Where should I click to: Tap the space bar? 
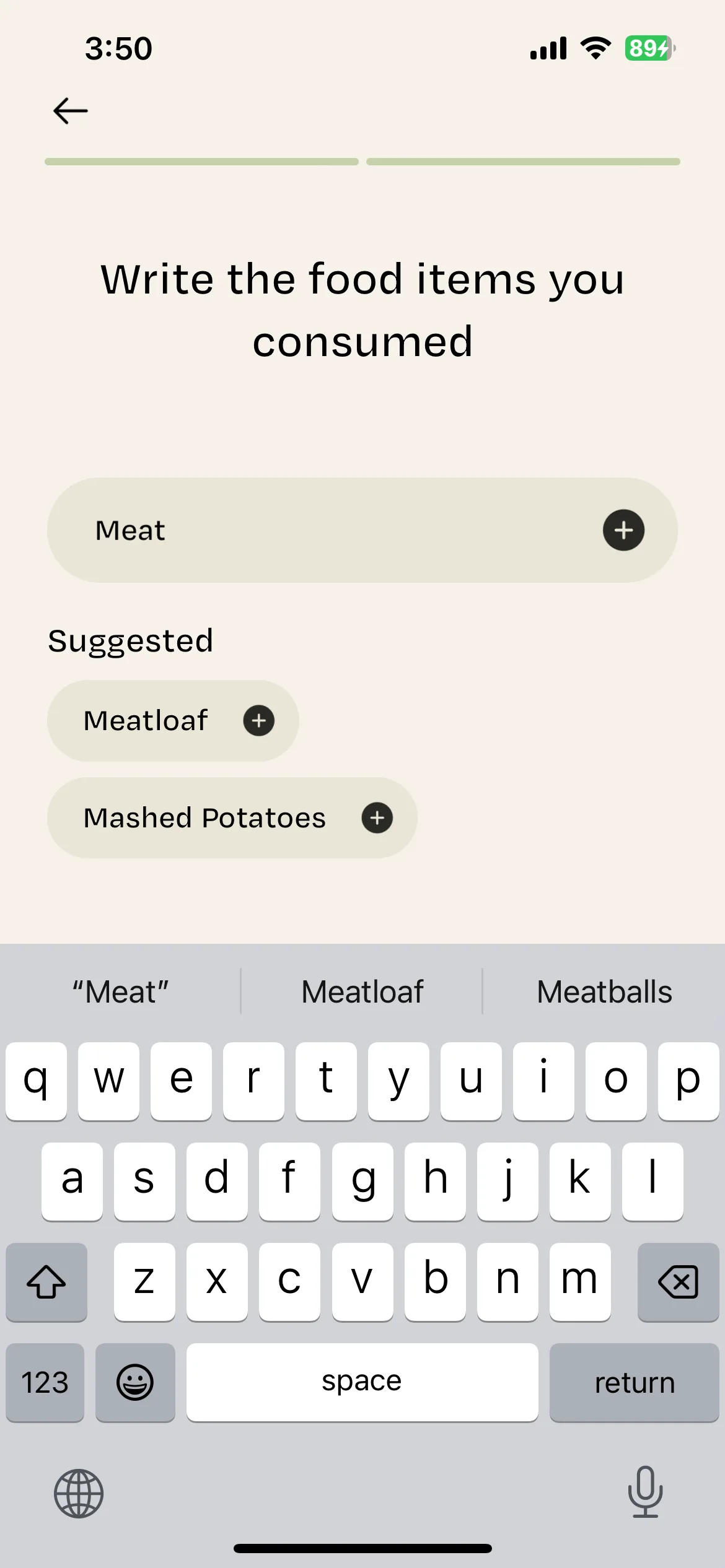[x=362, y=1382]
